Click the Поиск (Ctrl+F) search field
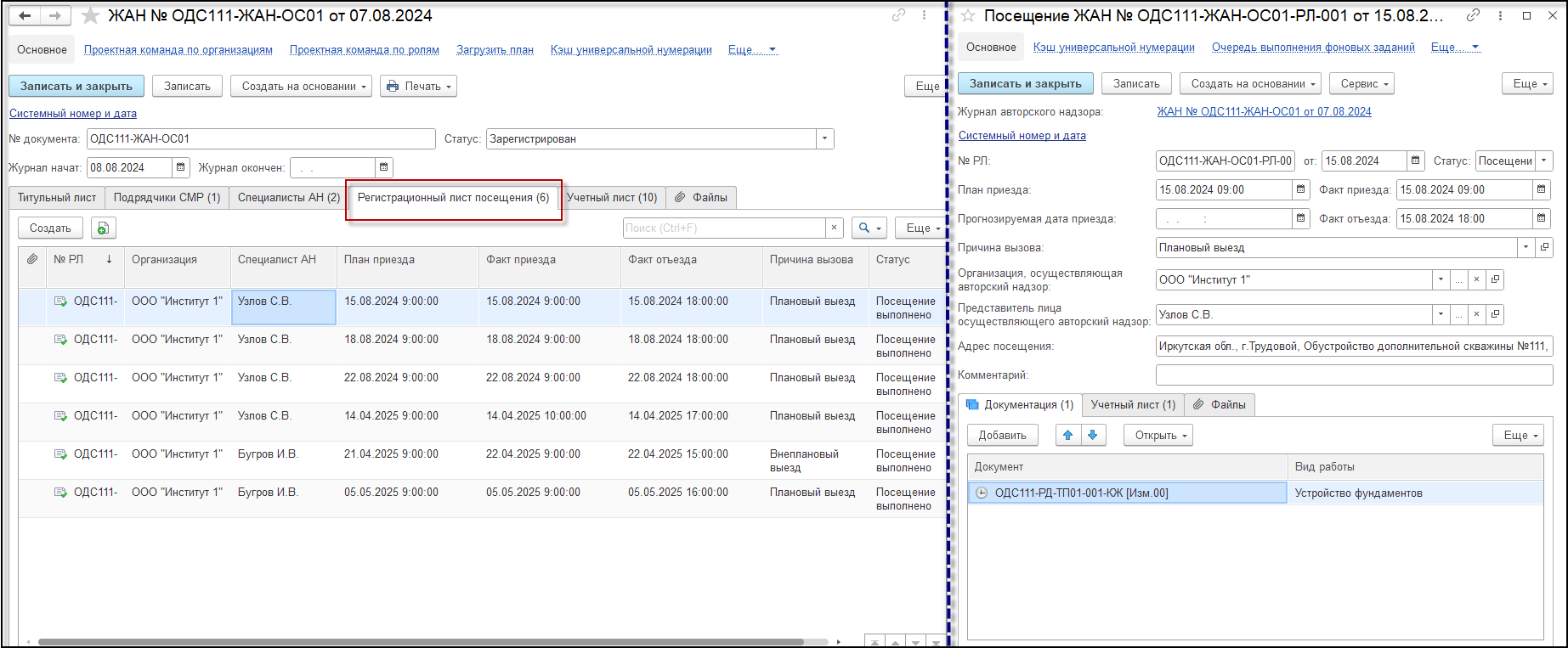Viewport: 1568px width, 648px height. tap(724, 228)
